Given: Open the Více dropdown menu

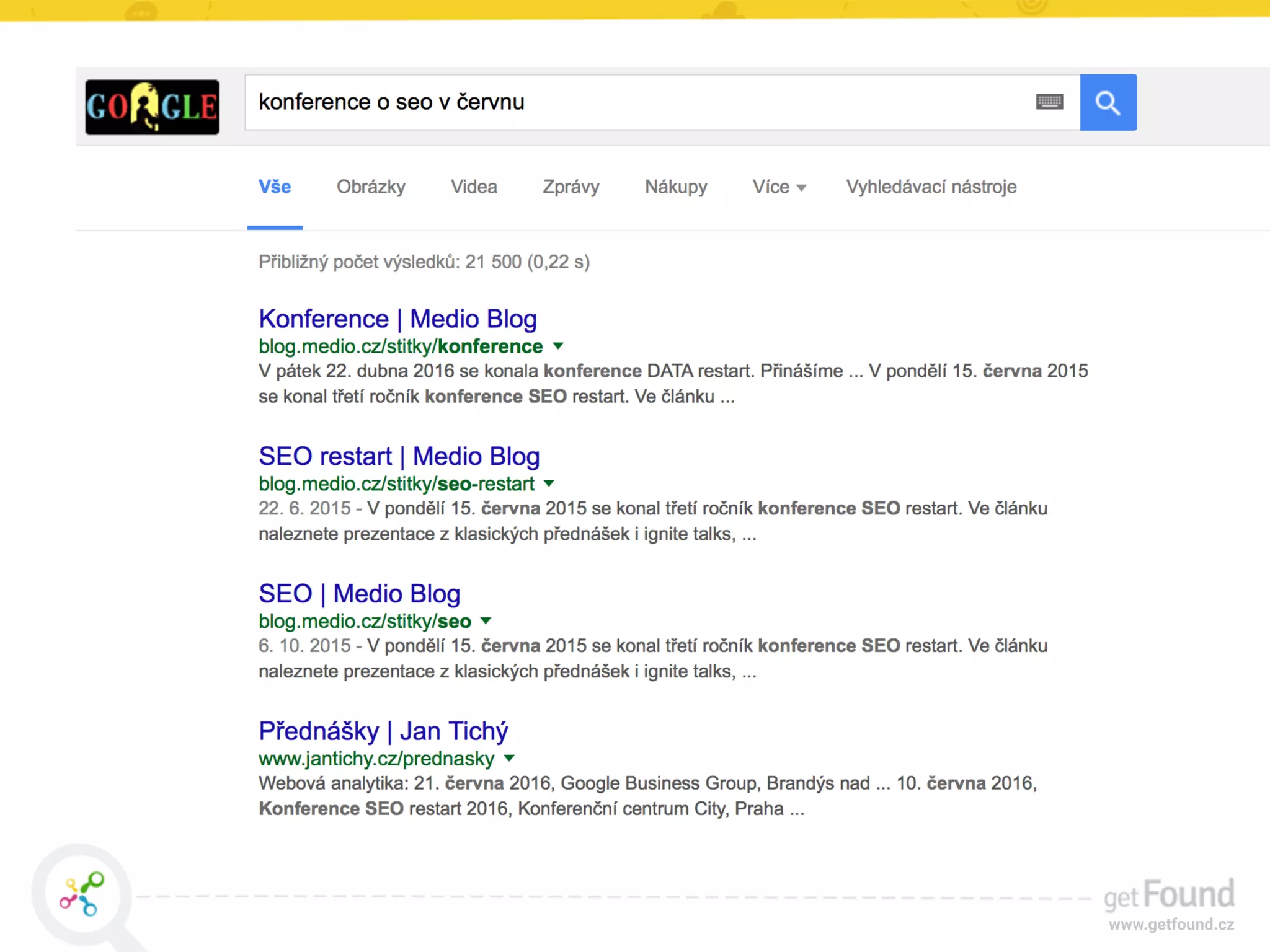Looking at the screenshot, I should coord(779,187).
